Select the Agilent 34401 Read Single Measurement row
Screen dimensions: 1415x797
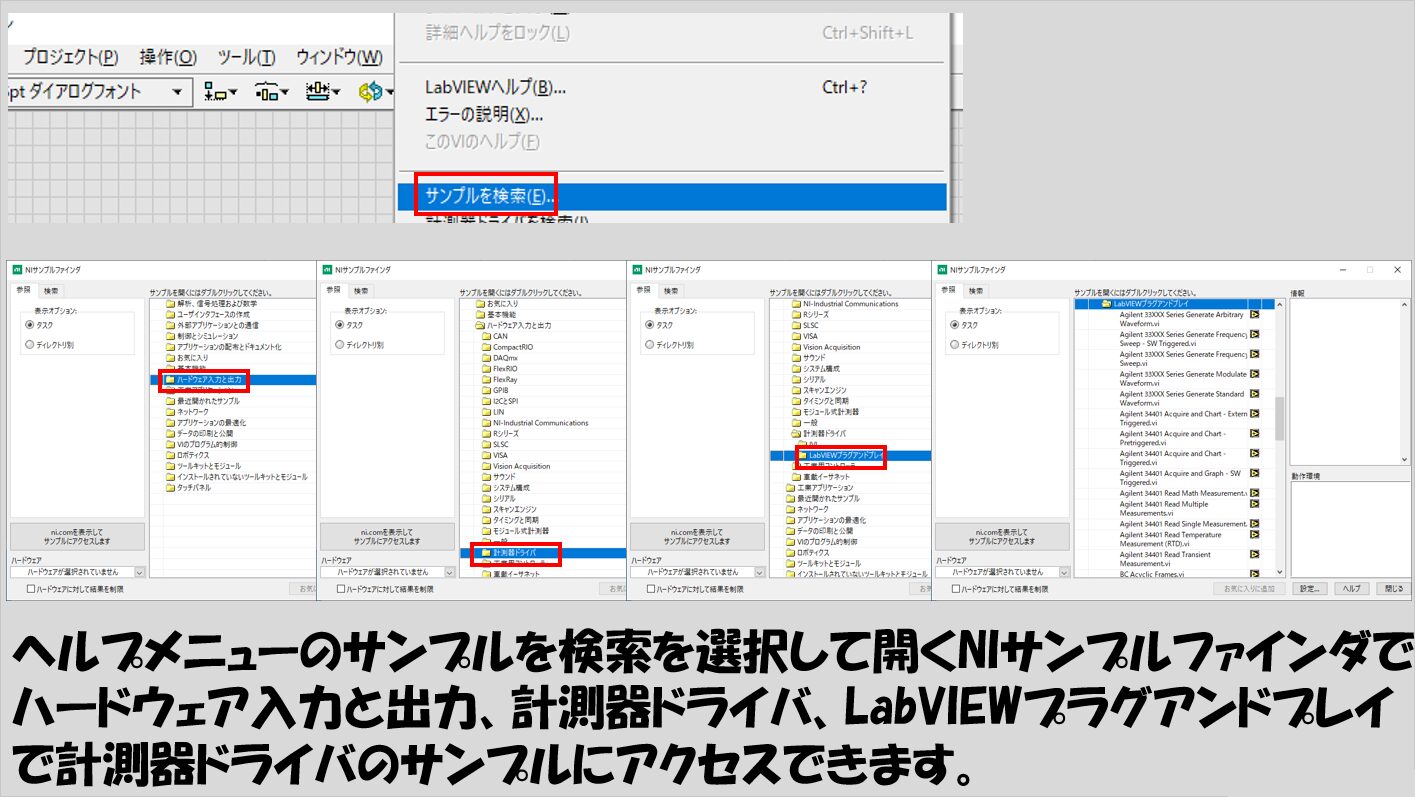[x=1183, y=524]
